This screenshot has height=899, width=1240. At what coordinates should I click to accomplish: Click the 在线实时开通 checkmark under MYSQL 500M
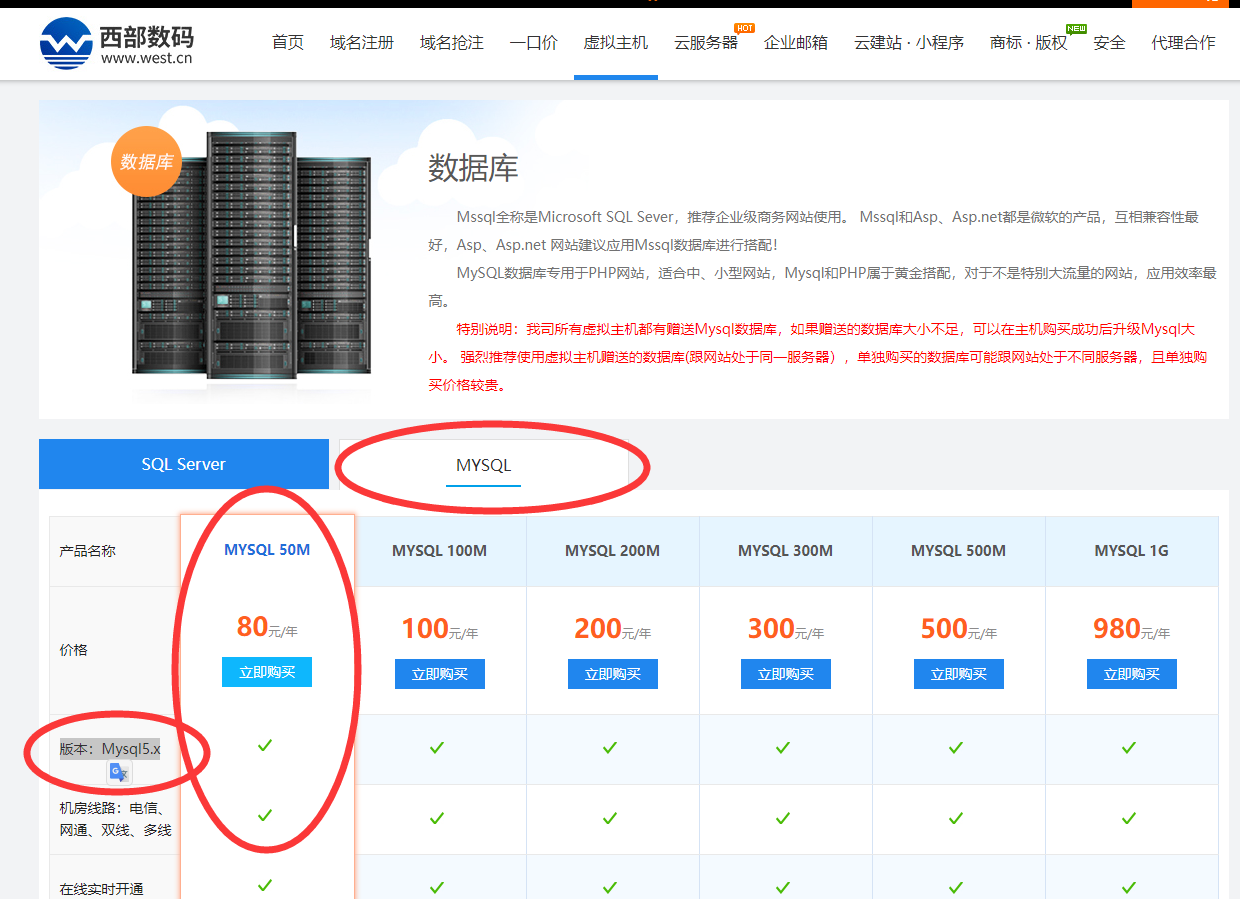click(956, 887)
